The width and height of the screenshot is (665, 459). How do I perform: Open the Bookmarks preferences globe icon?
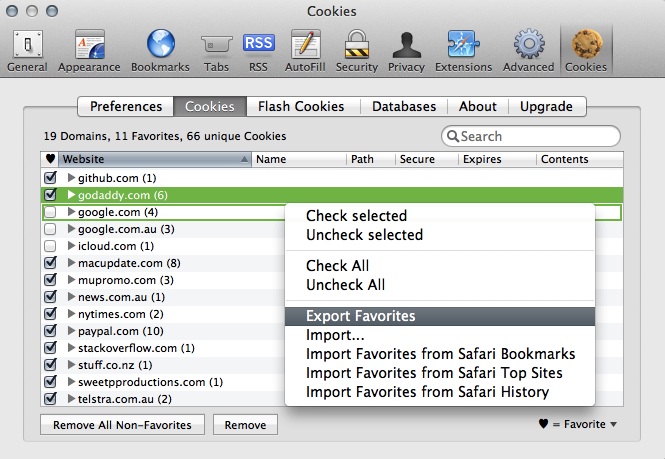161,43
